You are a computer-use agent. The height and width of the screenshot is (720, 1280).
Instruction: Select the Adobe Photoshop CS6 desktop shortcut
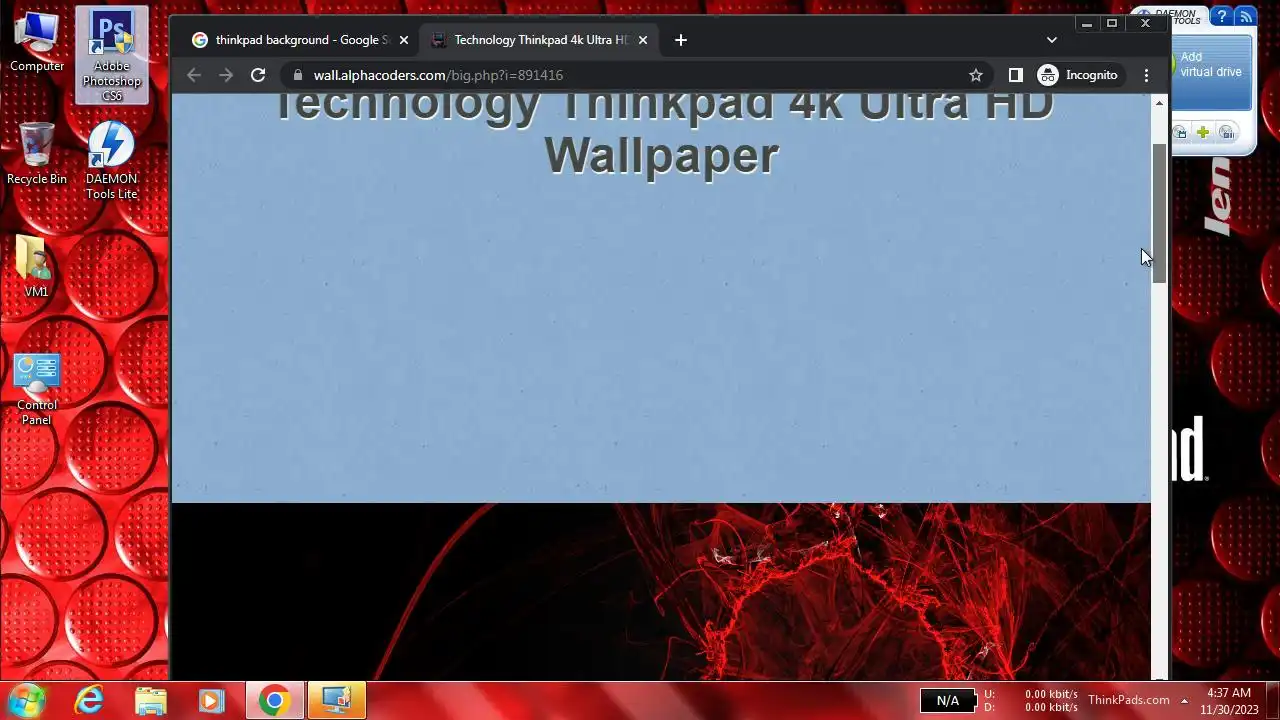[x=112, y=56]
